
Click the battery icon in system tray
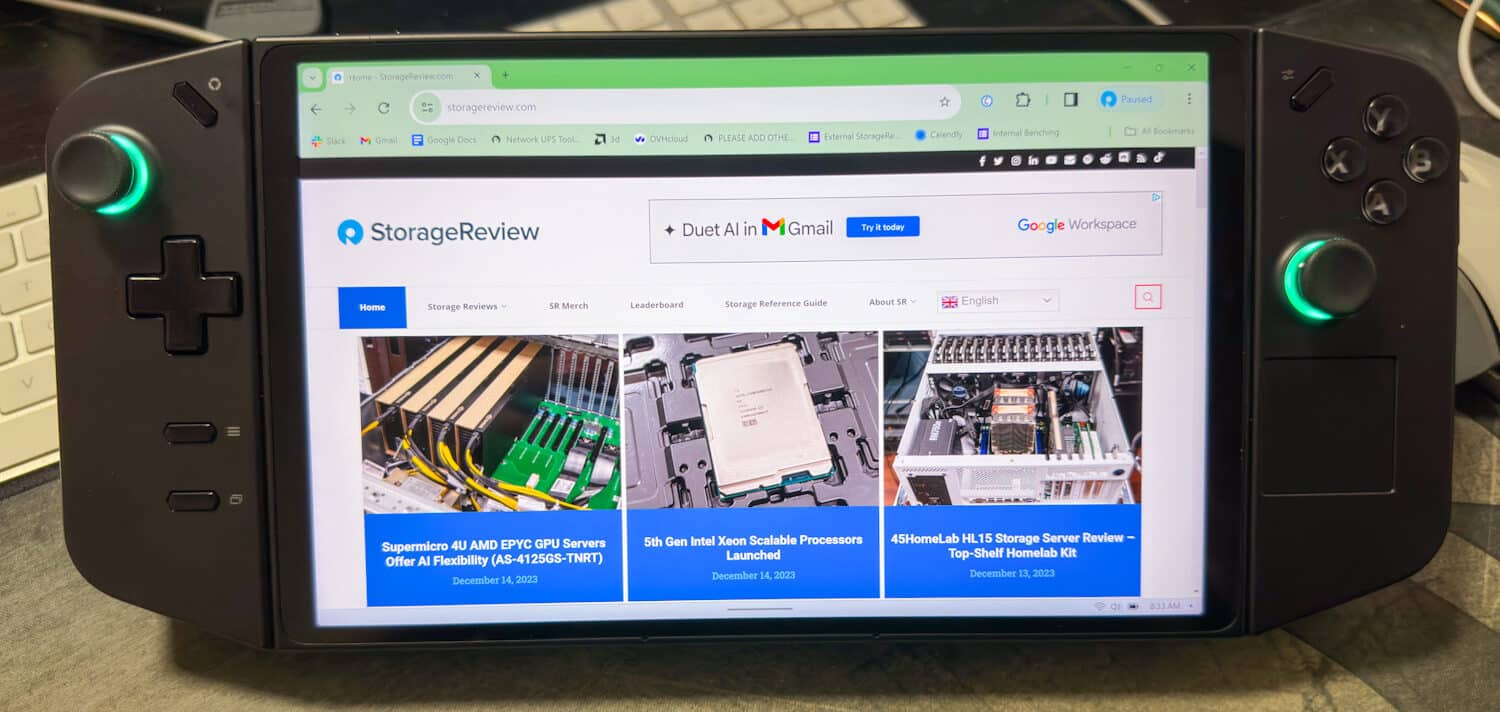pyautogui.click(x=1133, y=606)
